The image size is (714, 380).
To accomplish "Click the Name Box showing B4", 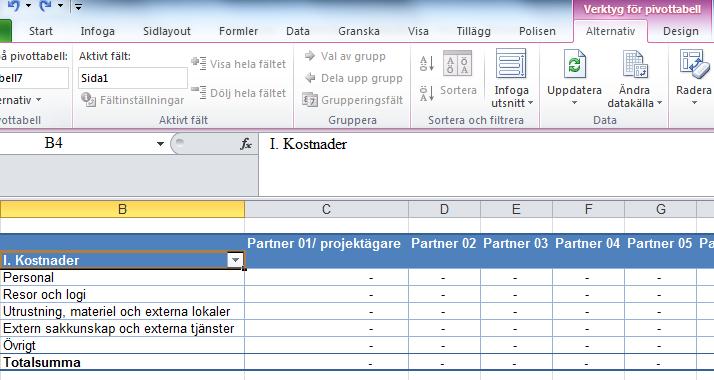I will click(x=77, y=144).
